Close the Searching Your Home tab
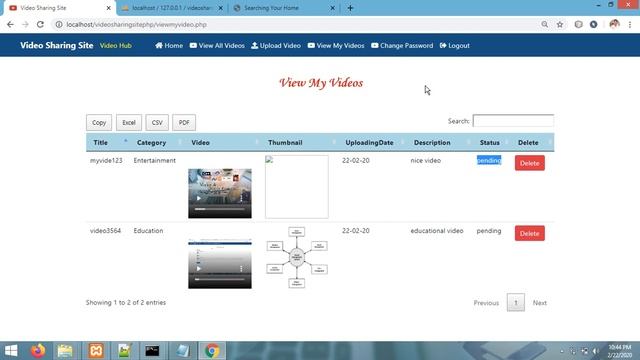This screenshot has width=640, height=360. point(332,8)
